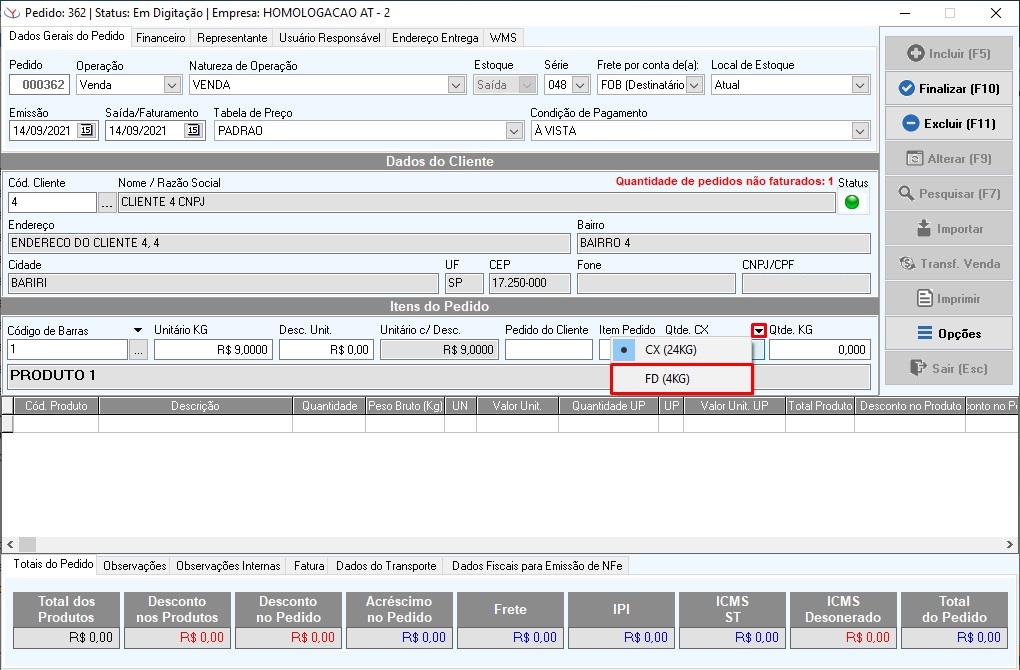Click the Finalizar (F10) checkmark button

[x=948, y=89]
